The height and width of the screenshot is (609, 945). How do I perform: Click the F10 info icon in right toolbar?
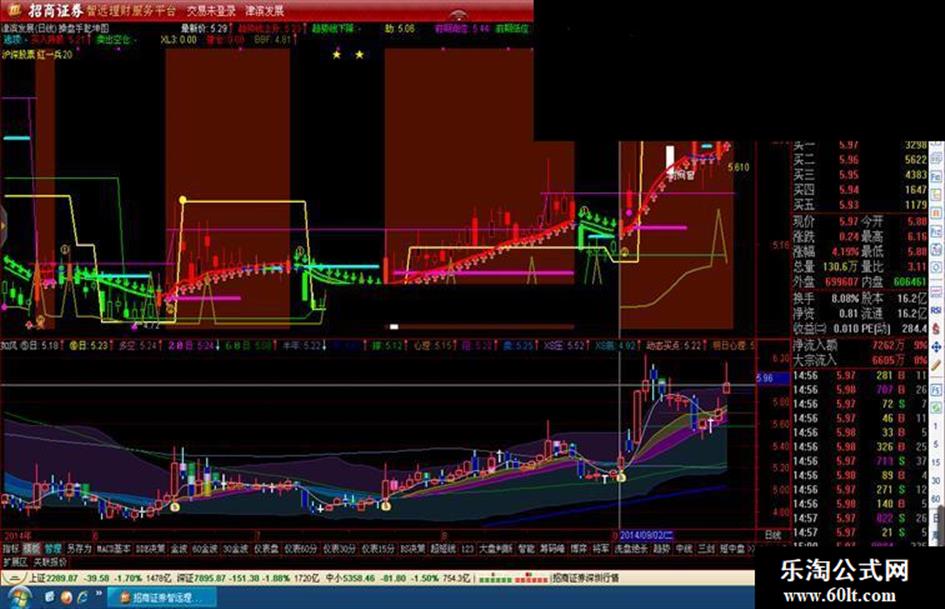[x=936, y=177]
